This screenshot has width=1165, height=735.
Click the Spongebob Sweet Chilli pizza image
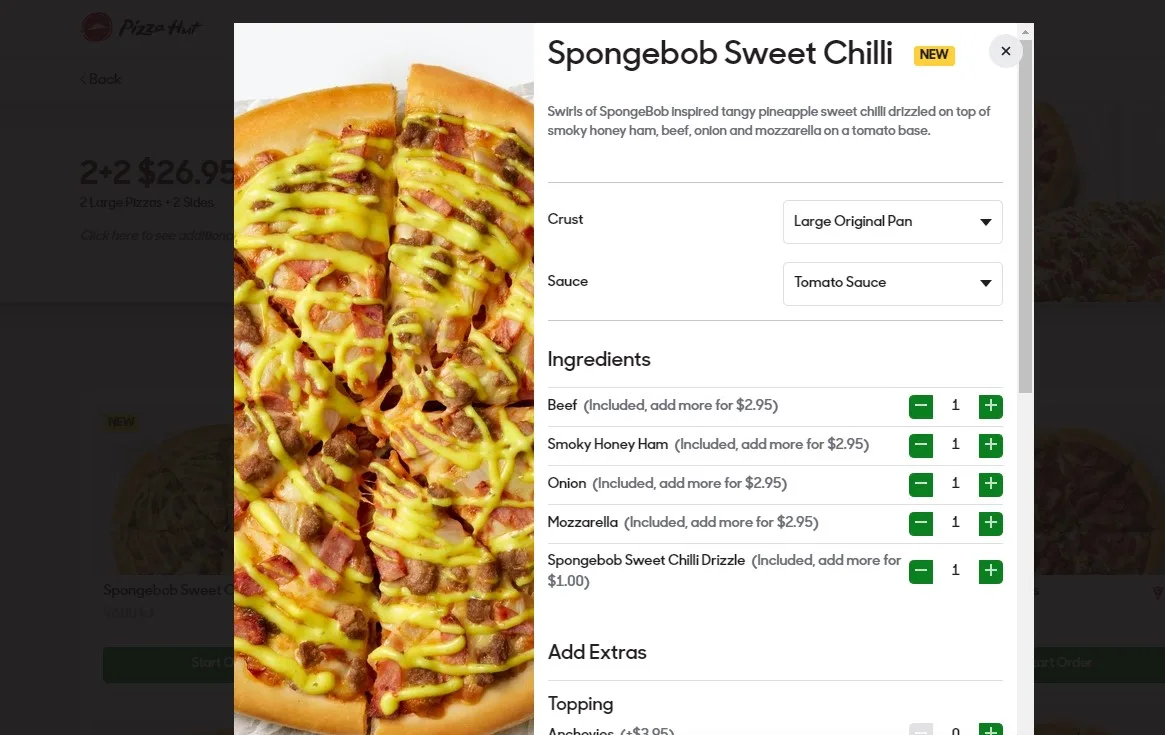click(x=384, y=380)
